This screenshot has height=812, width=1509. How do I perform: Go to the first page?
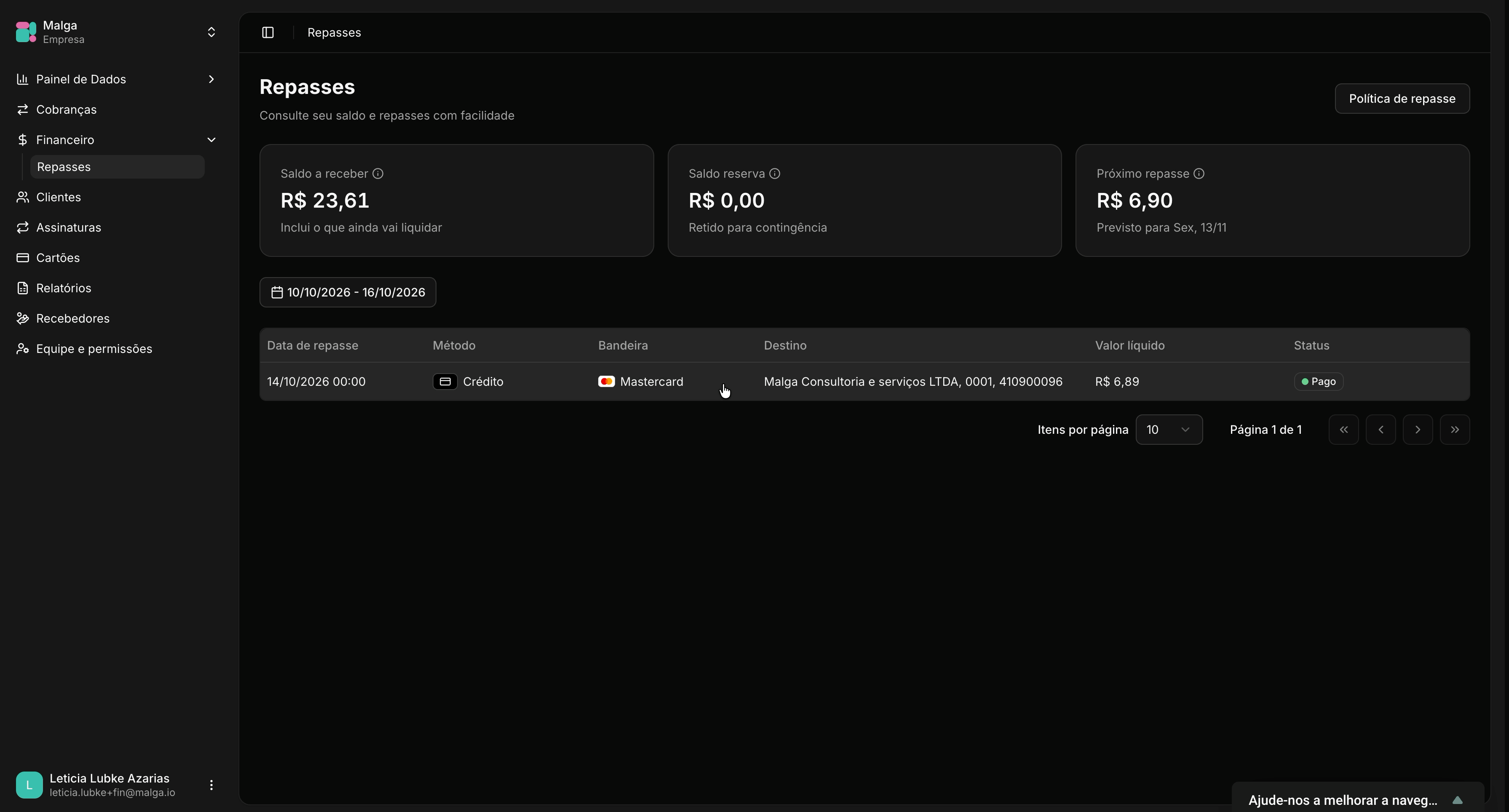(1344, 430)
